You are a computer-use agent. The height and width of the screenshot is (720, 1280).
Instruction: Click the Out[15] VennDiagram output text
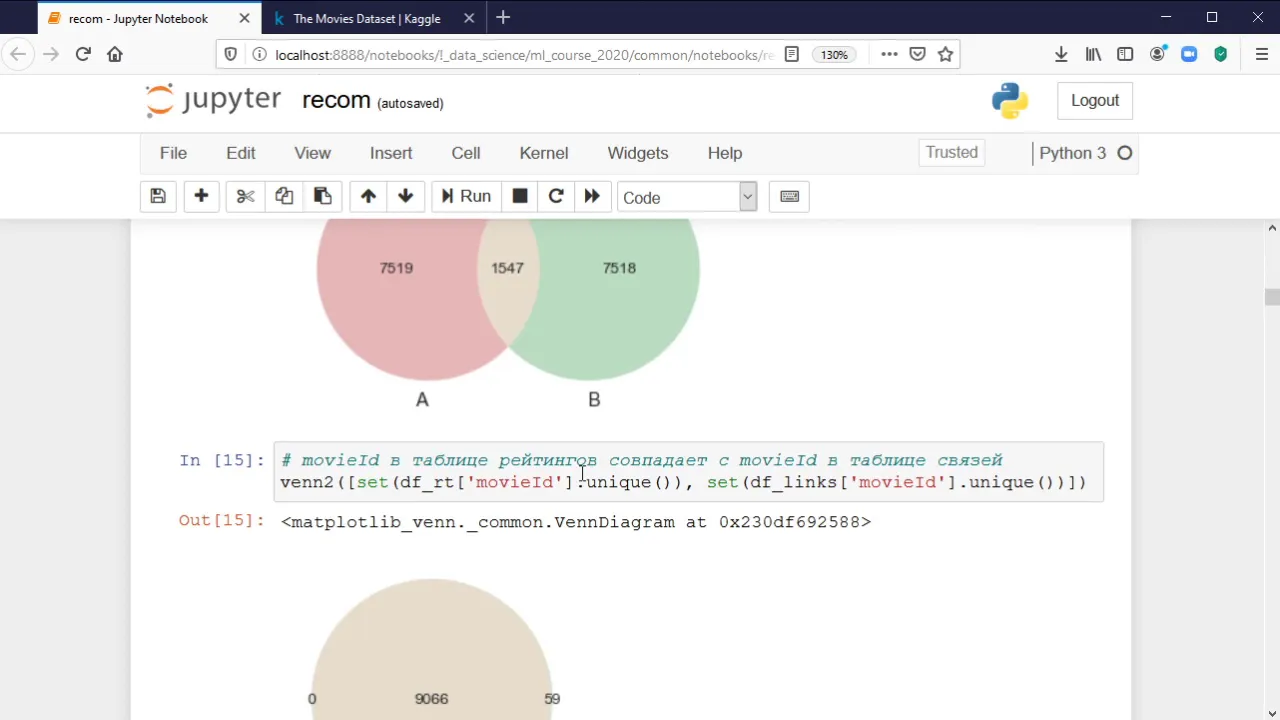[x=576, y=522]
